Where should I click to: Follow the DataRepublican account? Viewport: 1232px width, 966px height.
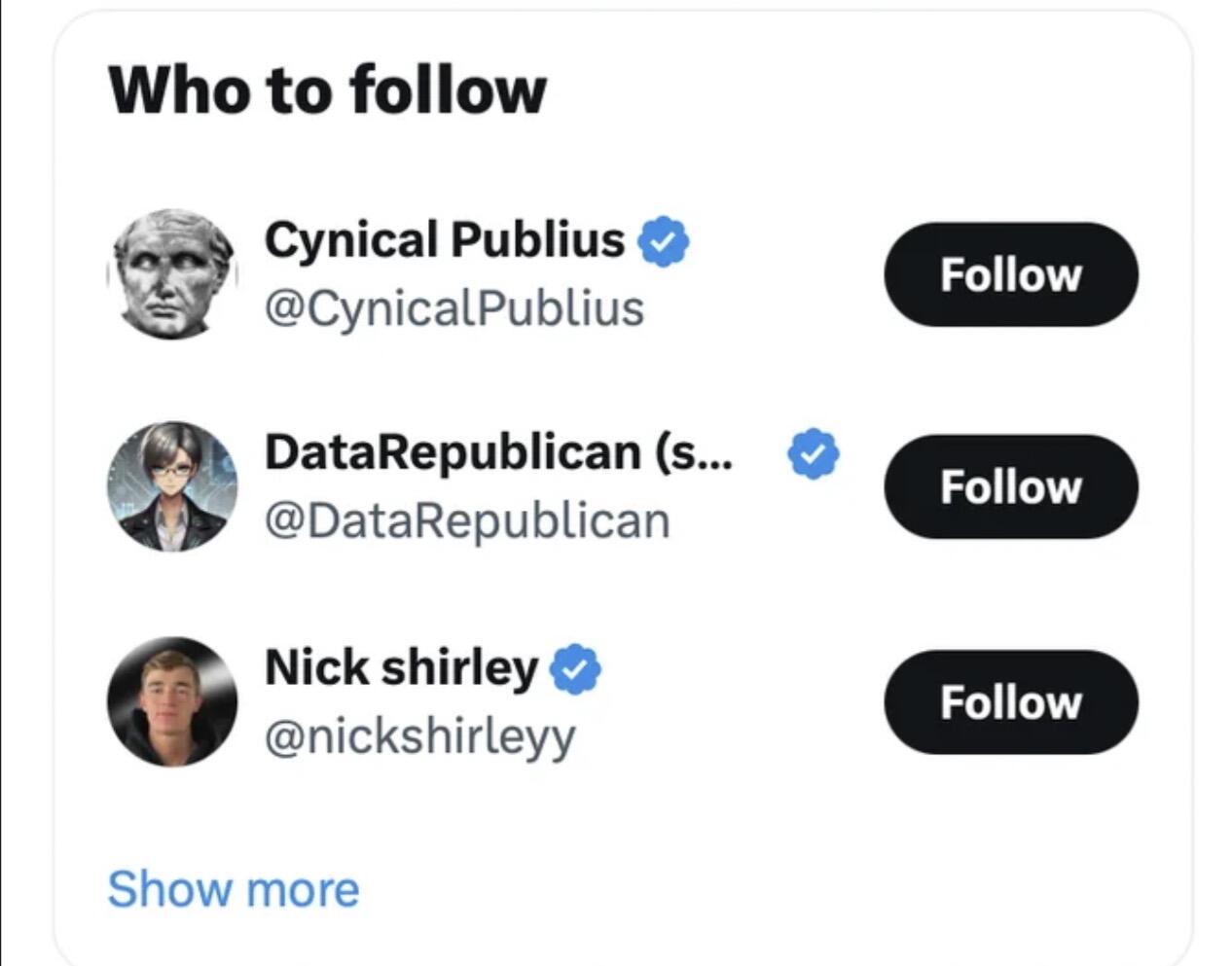(1011, 486)
